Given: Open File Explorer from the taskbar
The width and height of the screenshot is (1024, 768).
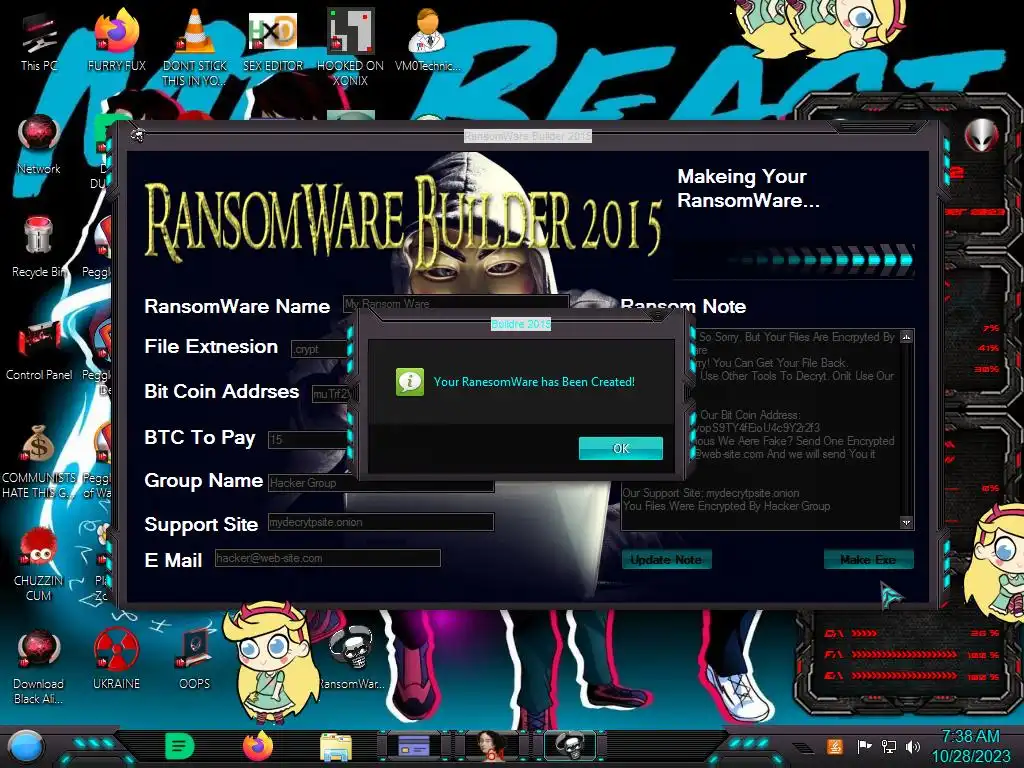Looking at the screenshot, I should tap(336, 746).
